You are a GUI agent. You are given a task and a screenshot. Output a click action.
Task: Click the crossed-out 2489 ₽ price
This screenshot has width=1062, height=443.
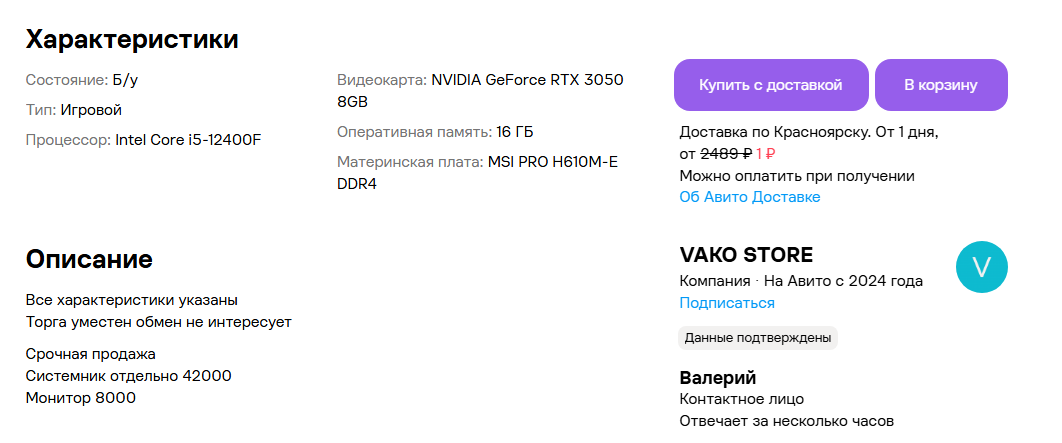[726, 154]
